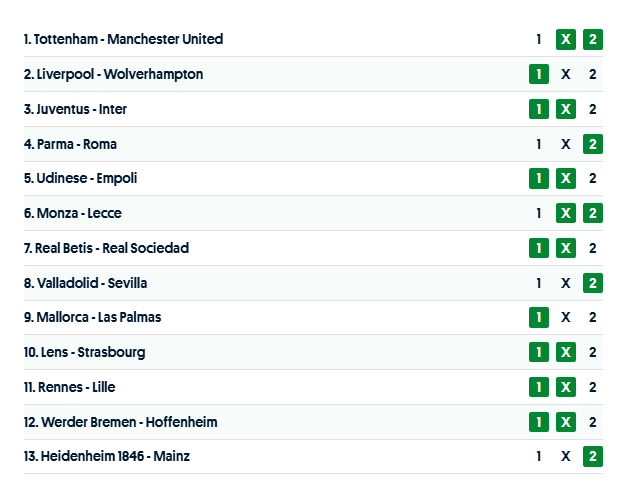The width and height of the screenshot is (625, 484).
Task: Pick outcome 2 for Udinese - Empoli
Action: pos(593,178)
